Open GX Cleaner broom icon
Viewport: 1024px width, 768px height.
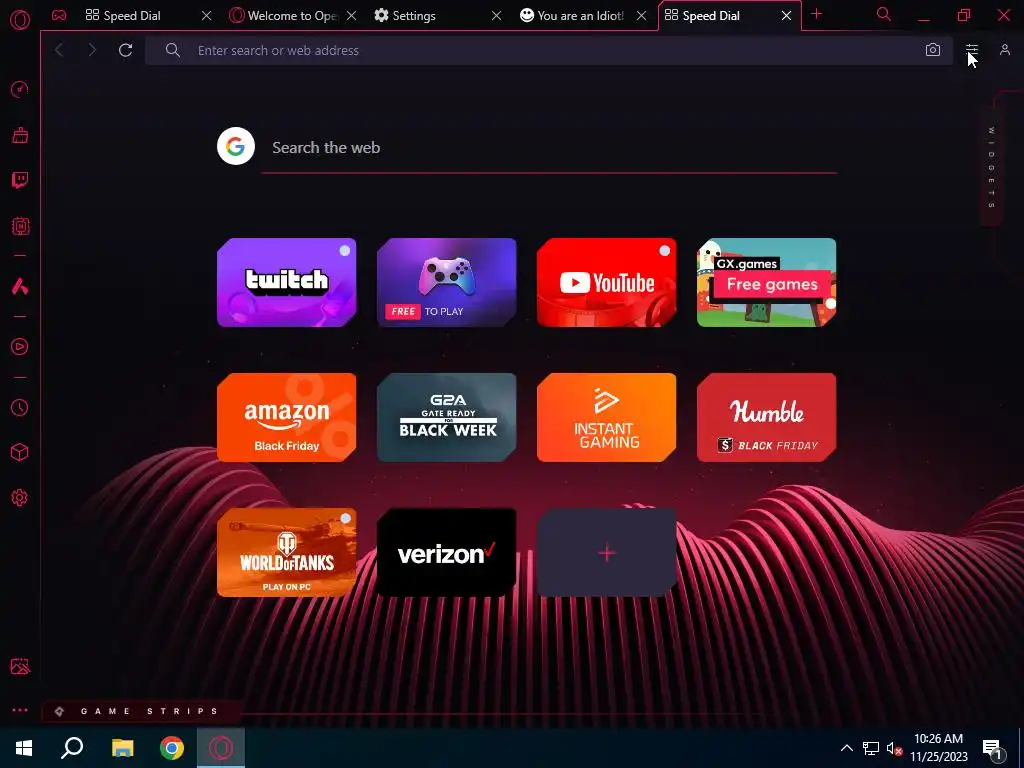(x=20, y=135)
